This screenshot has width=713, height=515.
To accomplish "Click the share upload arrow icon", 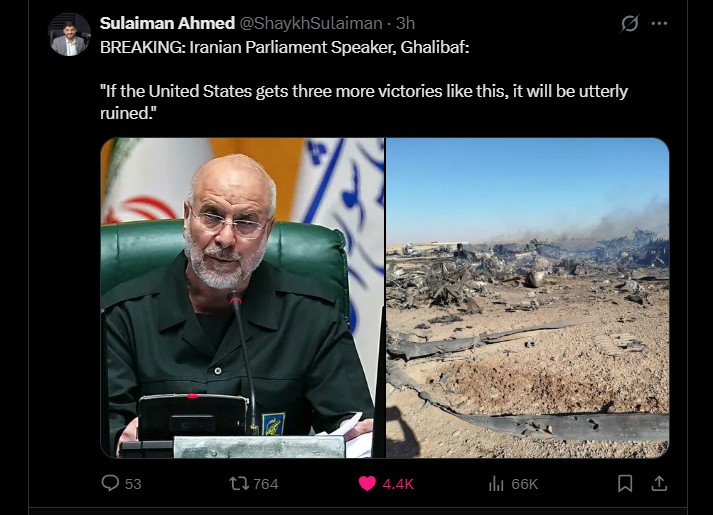I will pos(659,483).
